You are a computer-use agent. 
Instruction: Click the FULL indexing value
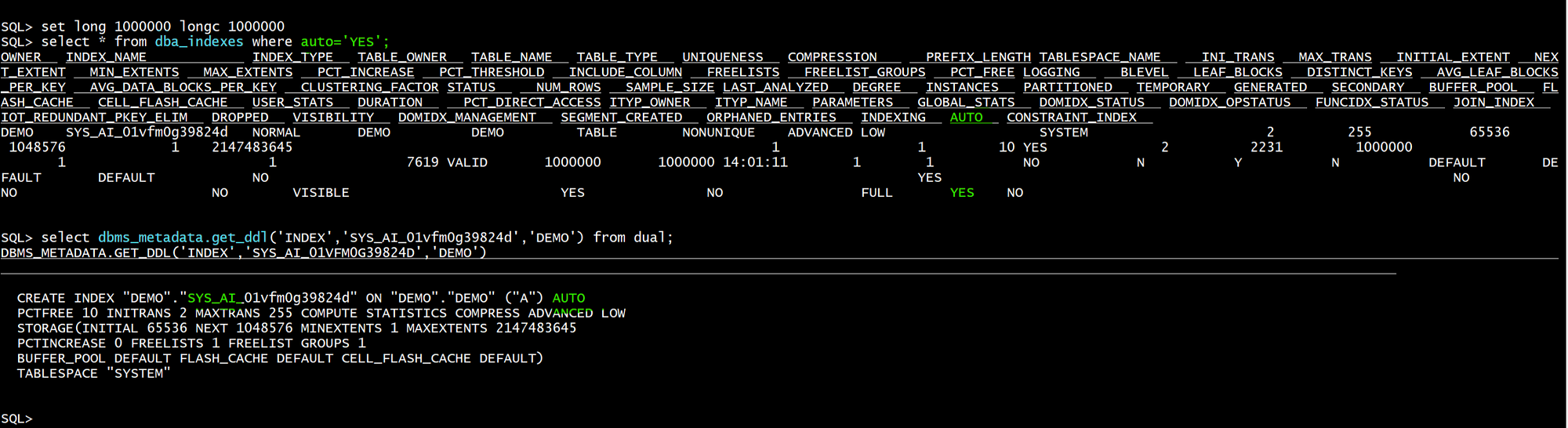coord(877,193)
